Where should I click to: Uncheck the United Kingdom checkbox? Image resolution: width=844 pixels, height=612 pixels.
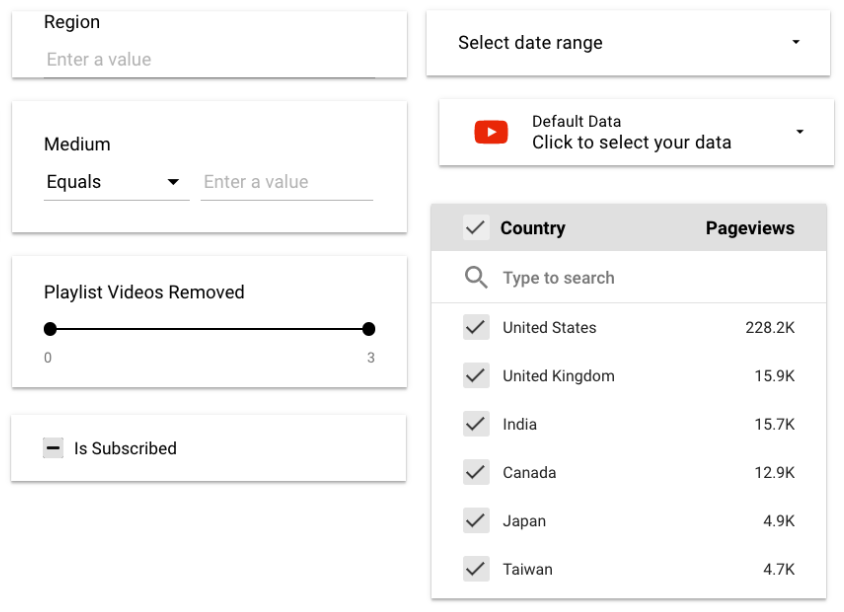point(476,376)
